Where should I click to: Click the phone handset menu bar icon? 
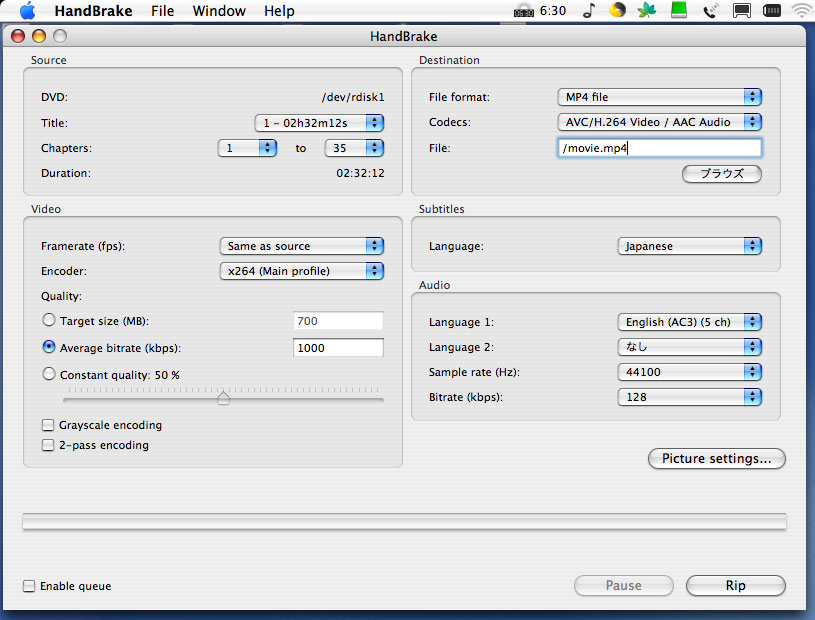point(710,11)
